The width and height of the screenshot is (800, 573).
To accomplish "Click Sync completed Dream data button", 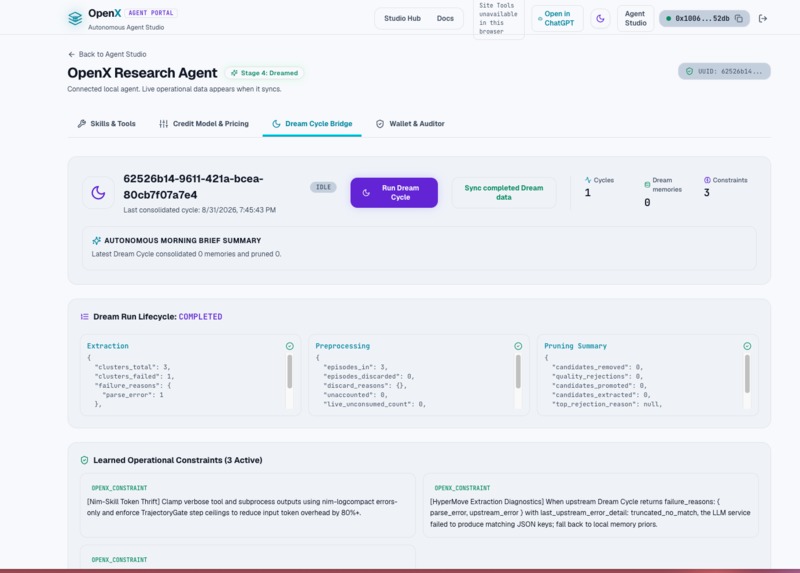I will coord(504,192).
